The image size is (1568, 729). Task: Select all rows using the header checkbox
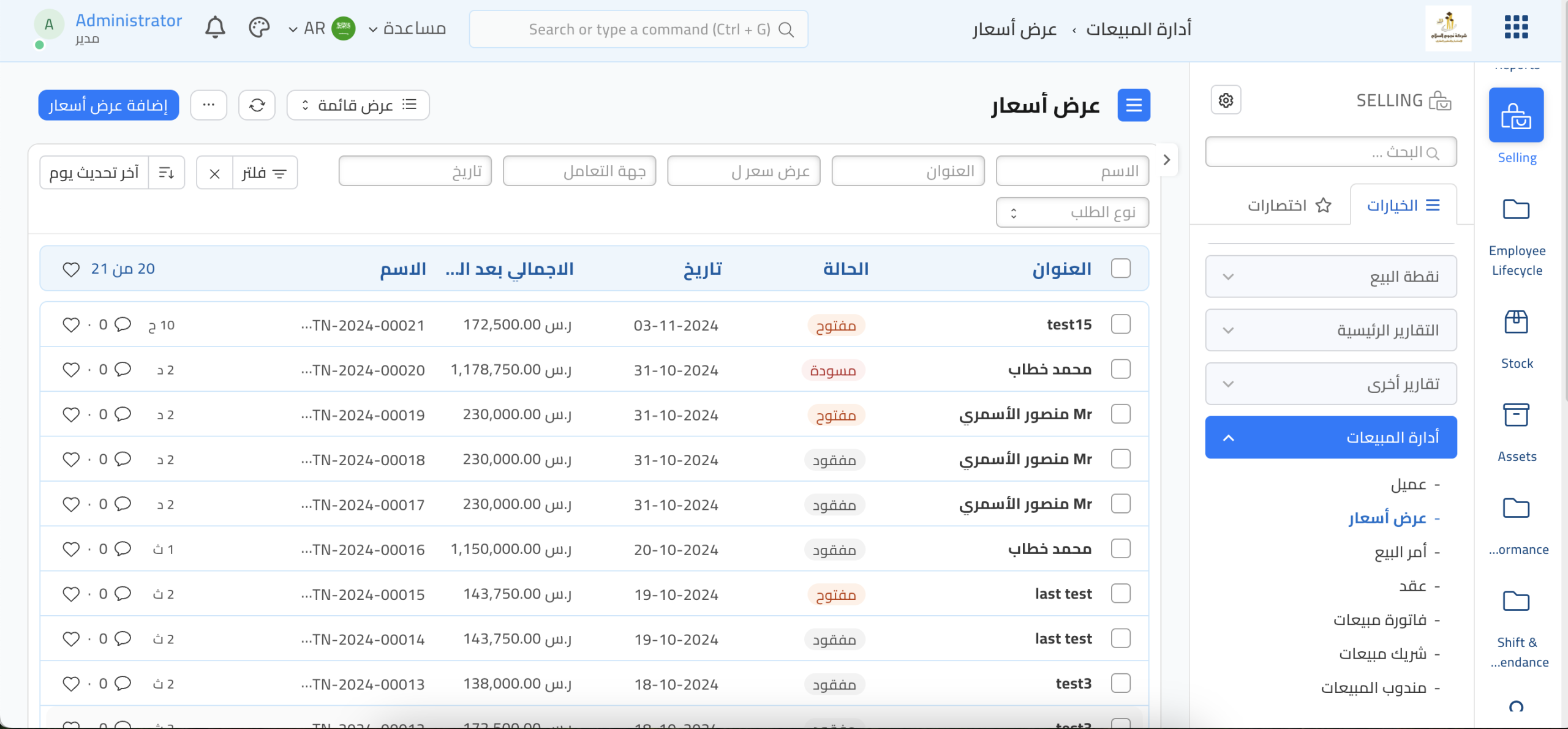point(1121,268)
